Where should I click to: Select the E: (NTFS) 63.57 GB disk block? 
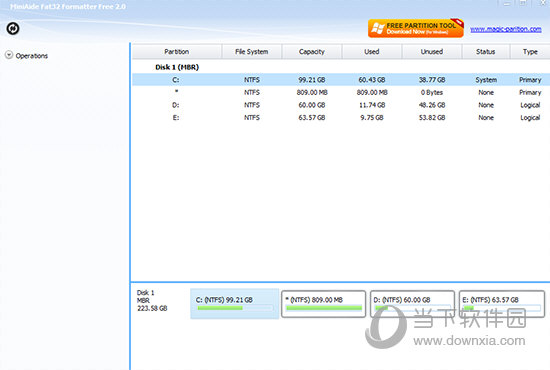coord(502,304)
